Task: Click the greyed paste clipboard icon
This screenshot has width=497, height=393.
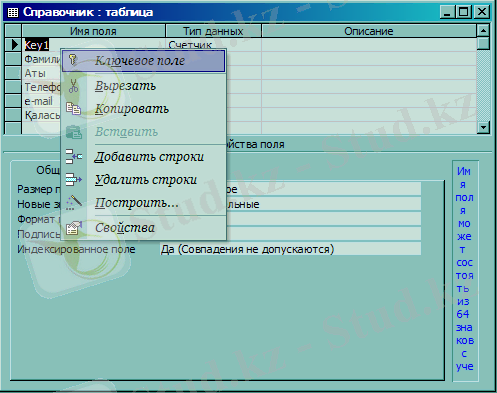Action: pyautogui.click(x=74, y=132)
